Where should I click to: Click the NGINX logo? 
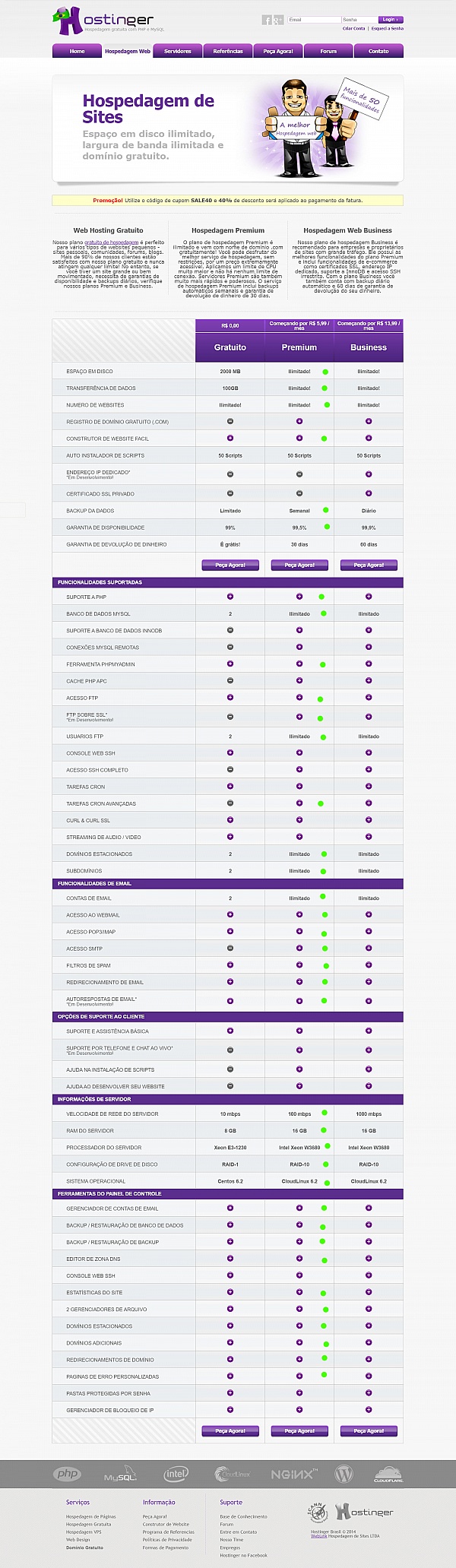(292, 1474)
